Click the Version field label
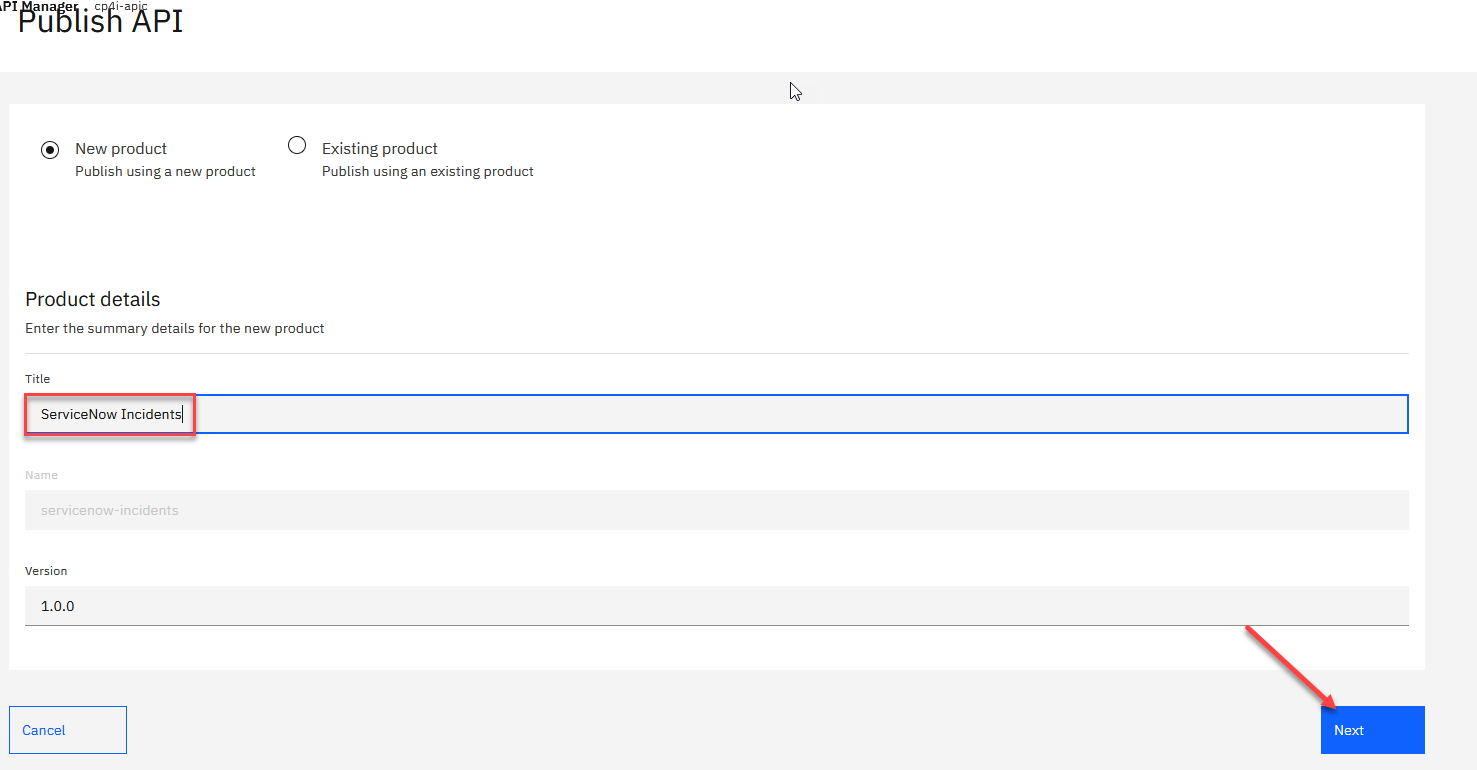 46,571
